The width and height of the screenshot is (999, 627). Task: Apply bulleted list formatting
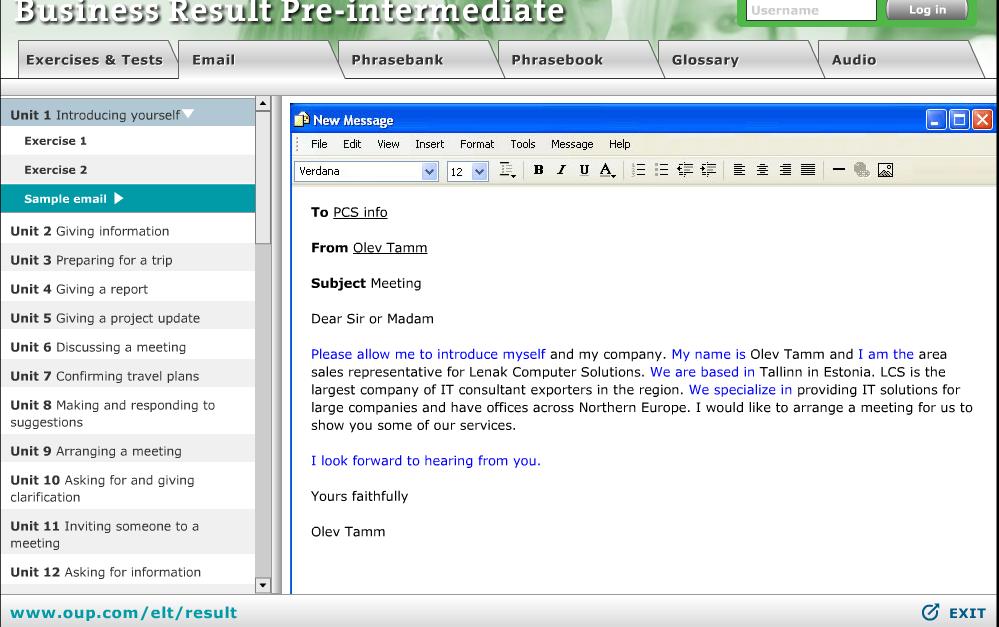pyautogui.click(x=661, y=170)
